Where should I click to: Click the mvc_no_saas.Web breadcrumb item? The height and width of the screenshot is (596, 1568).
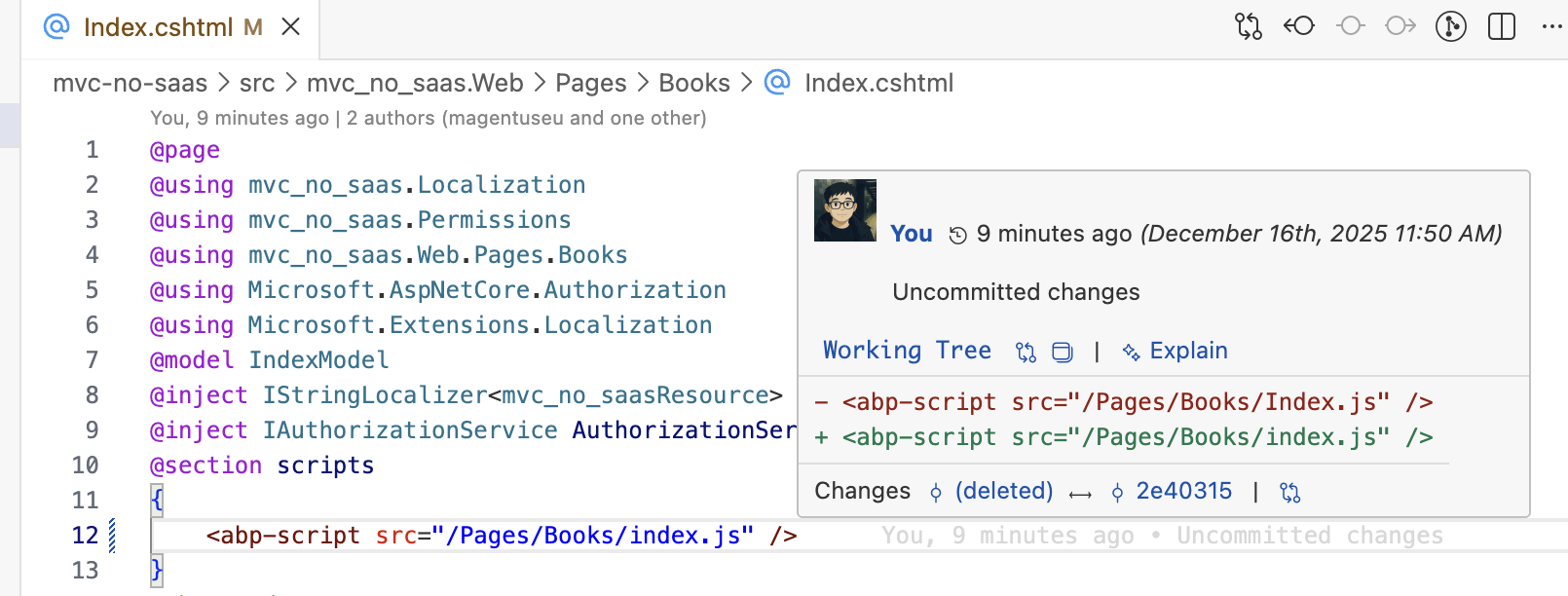415,84
